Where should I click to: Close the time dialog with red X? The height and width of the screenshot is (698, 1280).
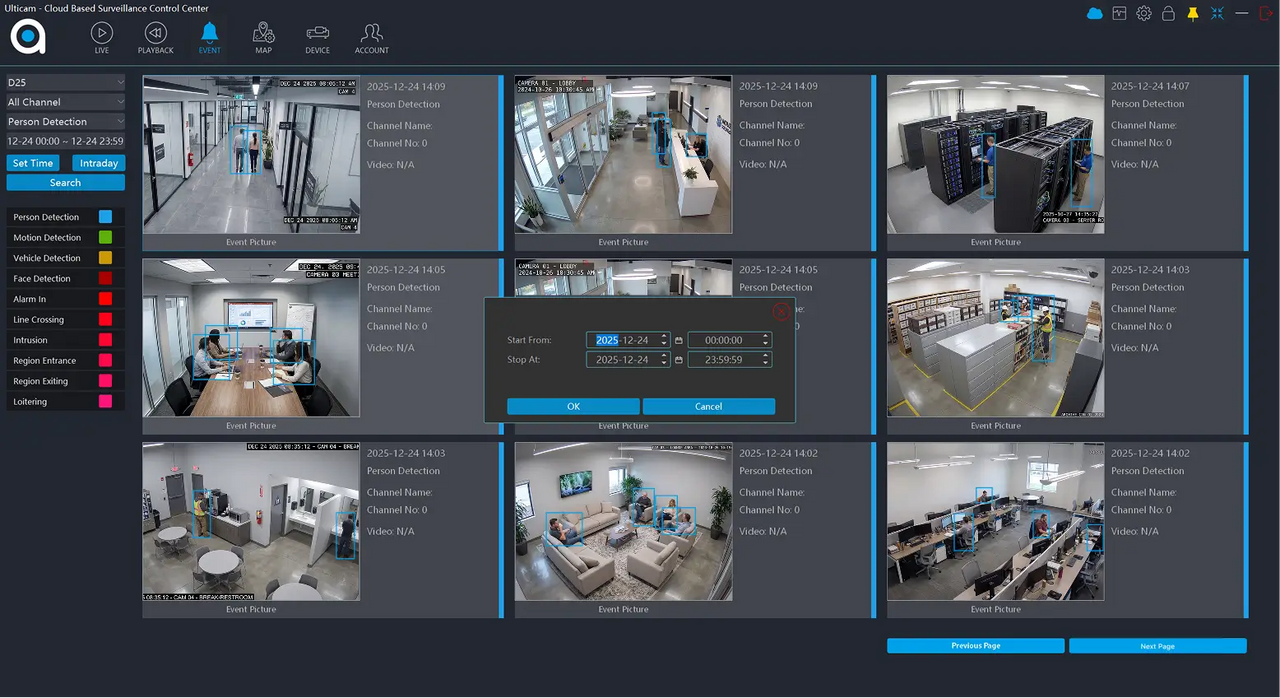(781, 312)
